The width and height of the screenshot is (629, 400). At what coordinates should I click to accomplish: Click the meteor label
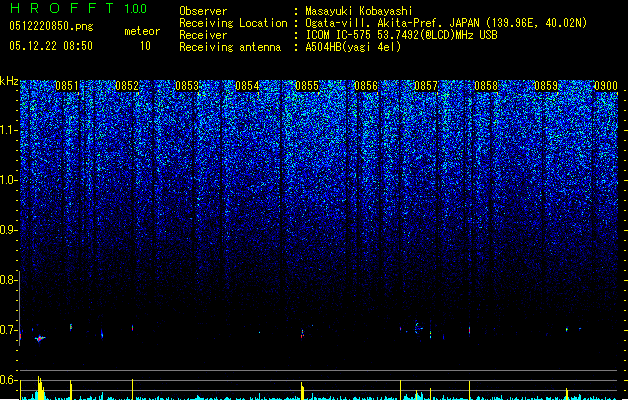pos(142,31)
